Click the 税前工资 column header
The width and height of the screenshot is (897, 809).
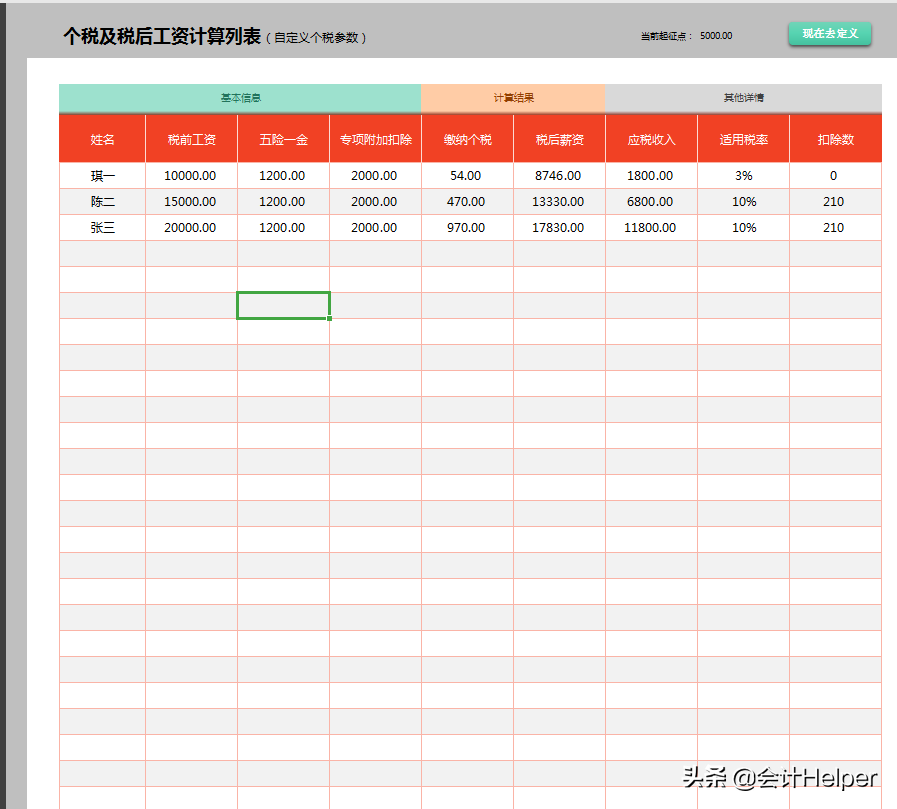coord(190,139)
